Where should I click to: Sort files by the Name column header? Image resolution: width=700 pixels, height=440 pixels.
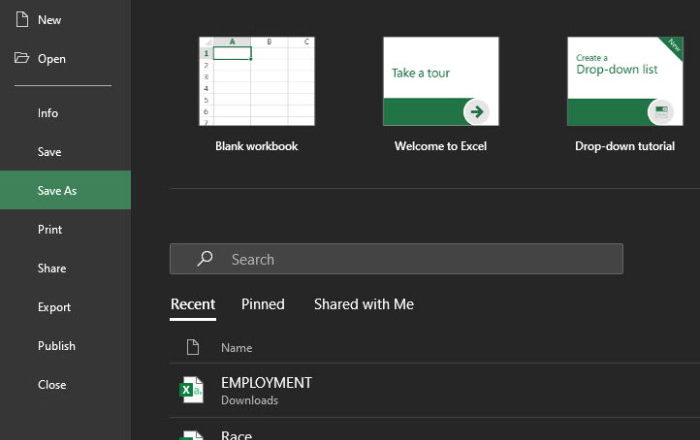pos(236,348)
